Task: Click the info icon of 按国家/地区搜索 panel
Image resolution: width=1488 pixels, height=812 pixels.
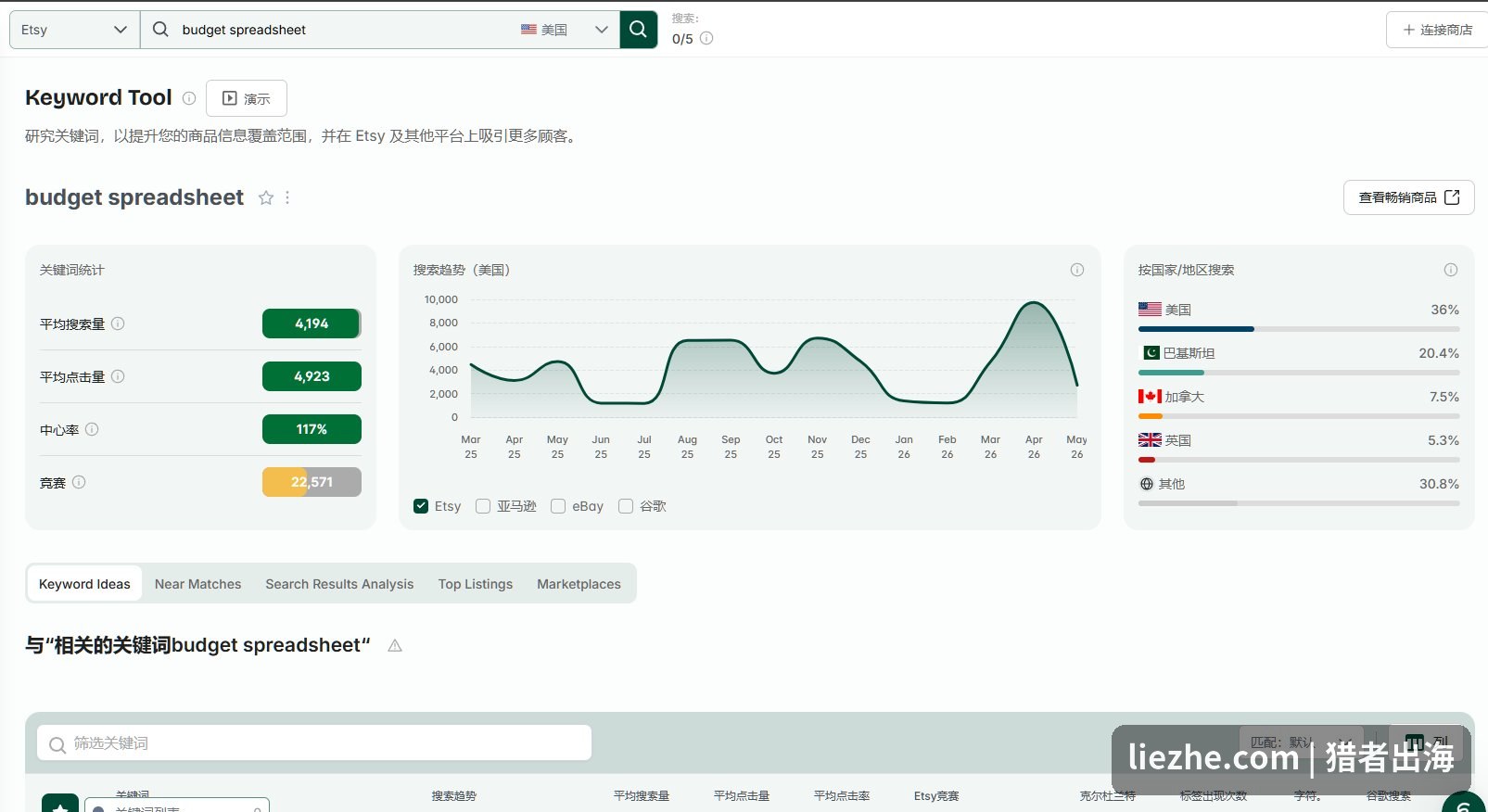Action: pos(1451,270)
